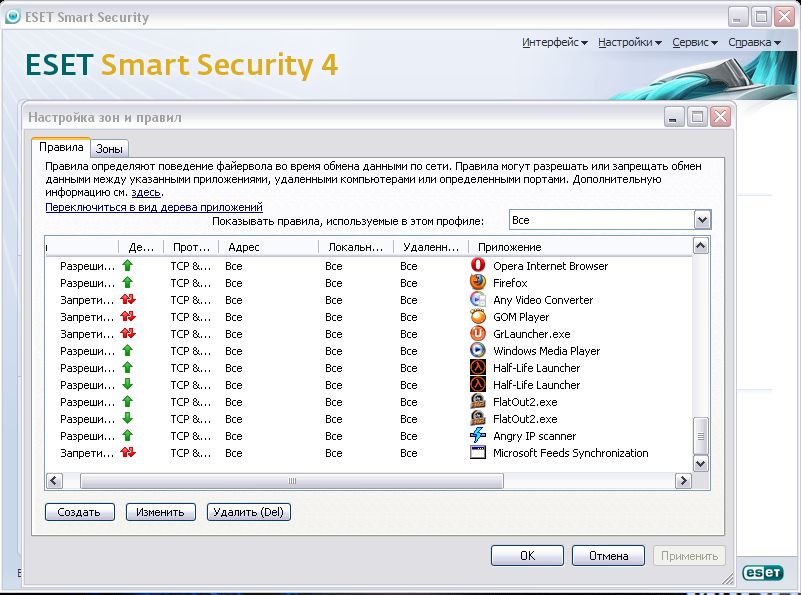This screenshot has height=595, width=801.
Task: Click the Microsoft Feeds Synchronization name text
Action: [571, 453]
